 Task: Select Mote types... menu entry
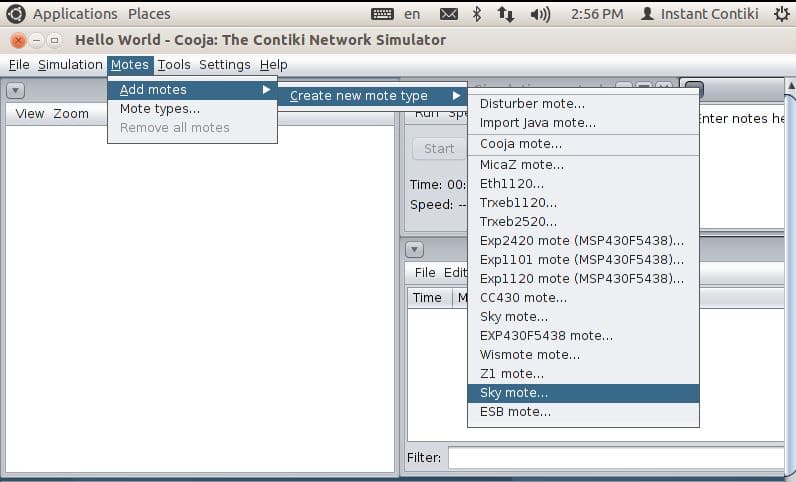click(x=192, y=109)
